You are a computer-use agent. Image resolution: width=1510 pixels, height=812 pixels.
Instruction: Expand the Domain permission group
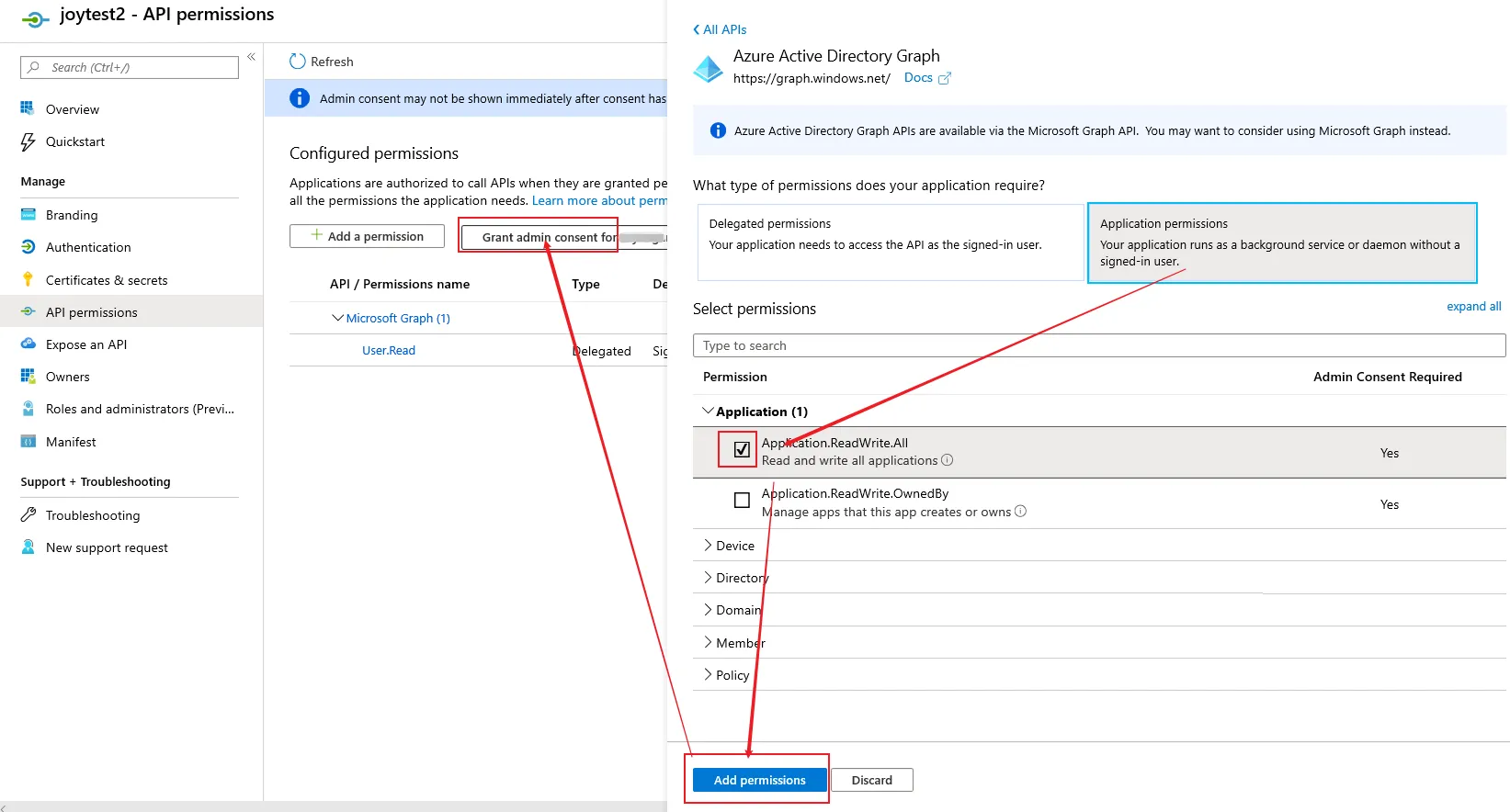[x=708, y=609]
